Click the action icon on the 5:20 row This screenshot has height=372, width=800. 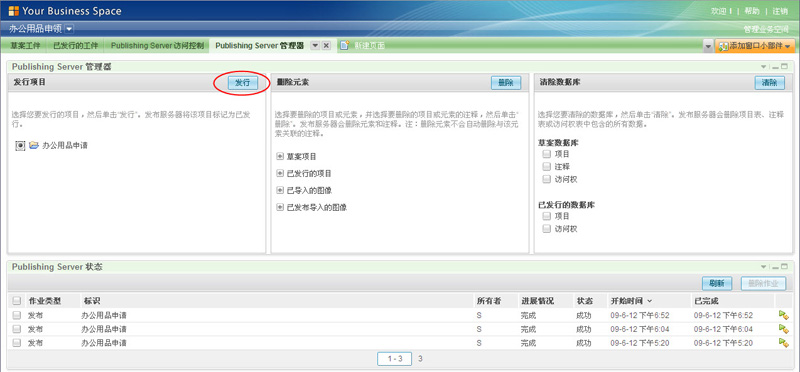tap(784, 343)
